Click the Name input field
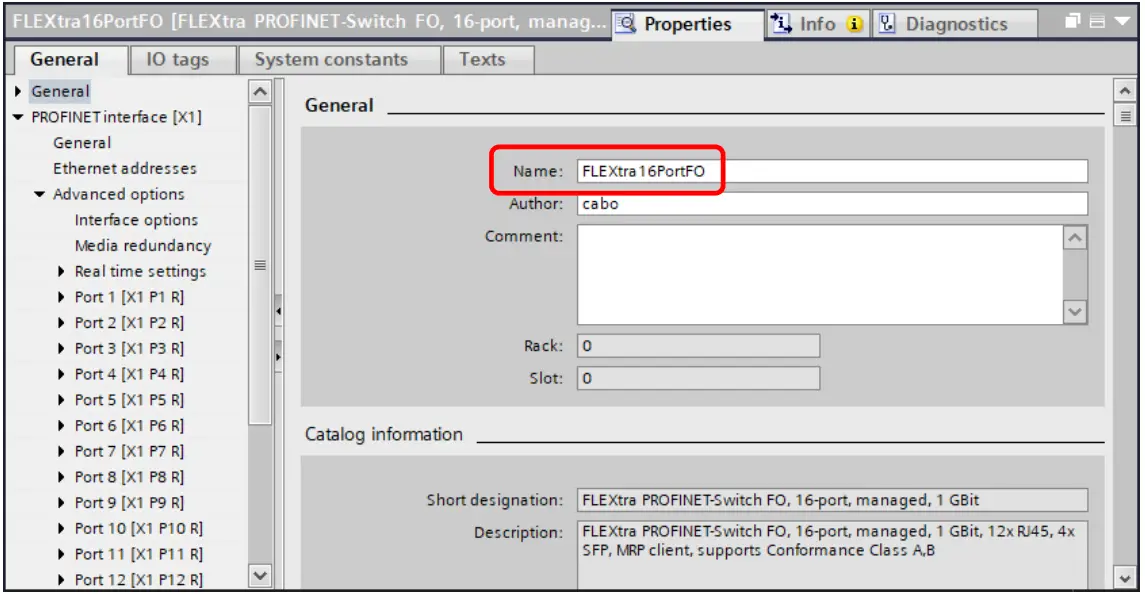This screenshot has height=594, width=1145. point(832,171)
